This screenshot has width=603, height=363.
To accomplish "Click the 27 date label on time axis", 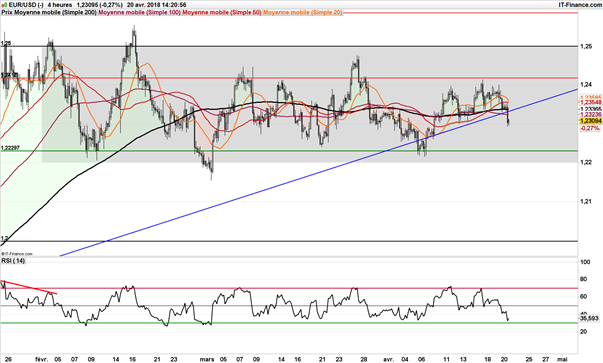I will tap(546, 360).
